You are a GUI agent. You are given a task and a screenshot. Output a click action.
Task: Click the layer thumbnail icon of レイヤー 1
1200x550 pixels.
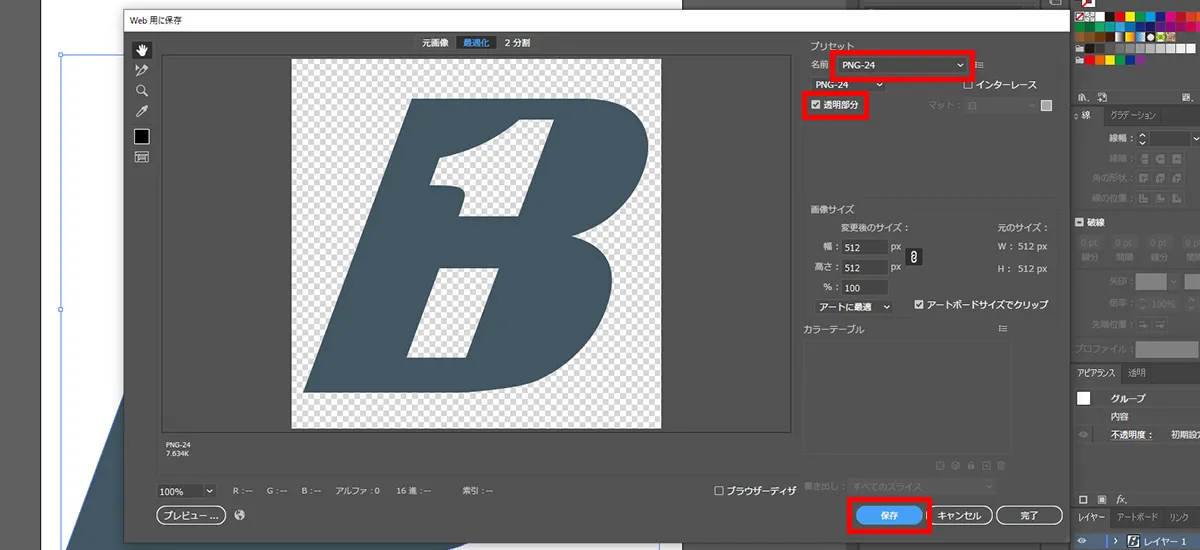(x=1134, y=541)
